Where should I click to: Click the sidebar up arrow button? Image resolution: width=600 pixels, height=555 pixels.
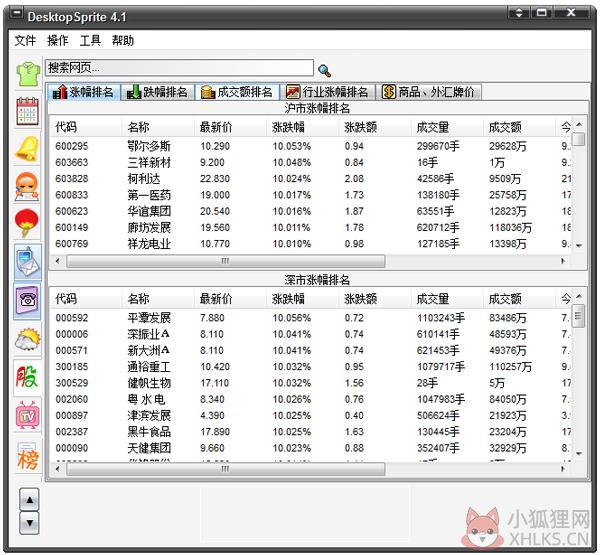pos(29,500)
